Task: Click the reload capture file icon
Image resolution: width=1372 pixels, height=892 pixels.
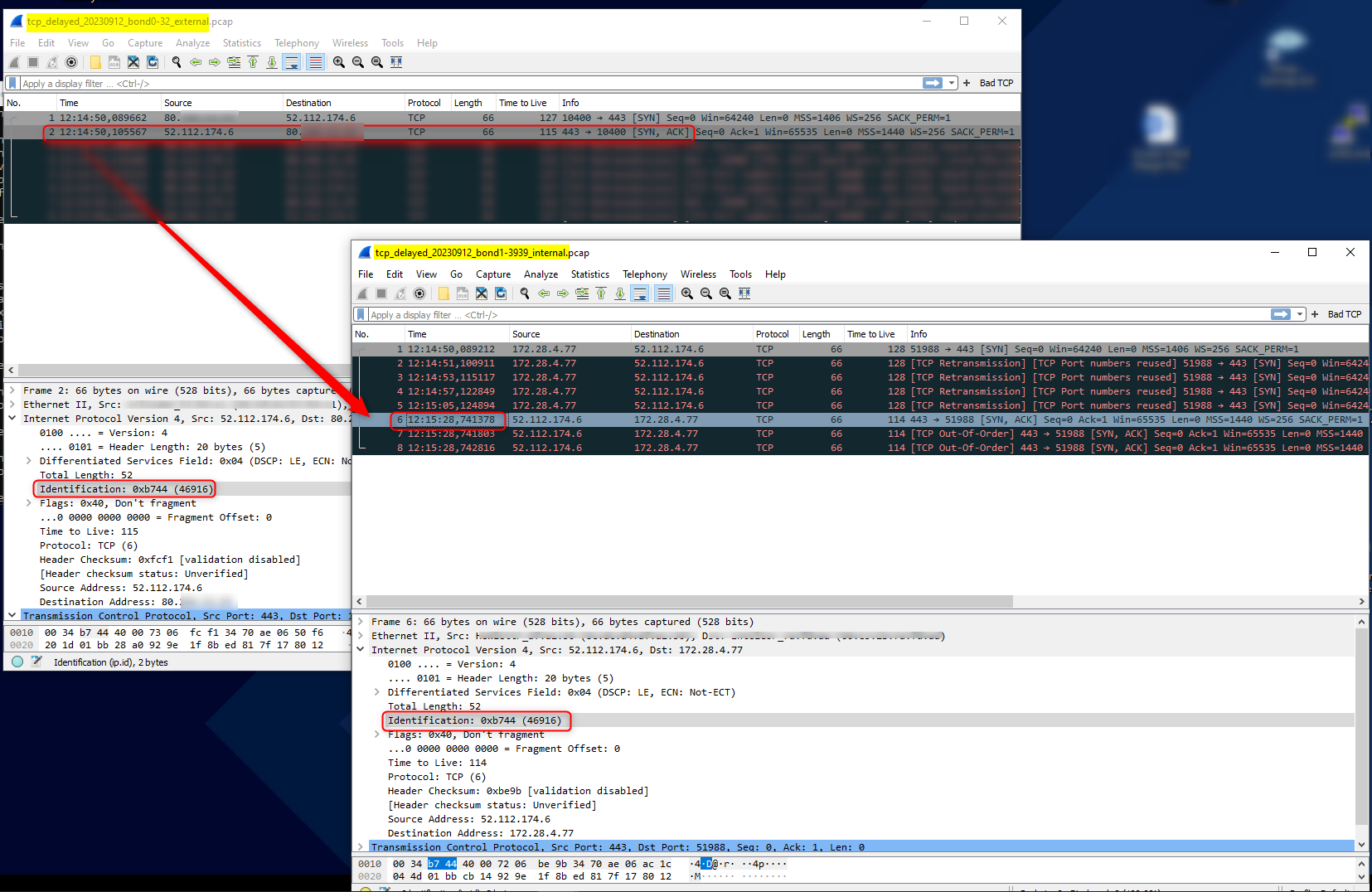Action: click(x=153, y=62)
